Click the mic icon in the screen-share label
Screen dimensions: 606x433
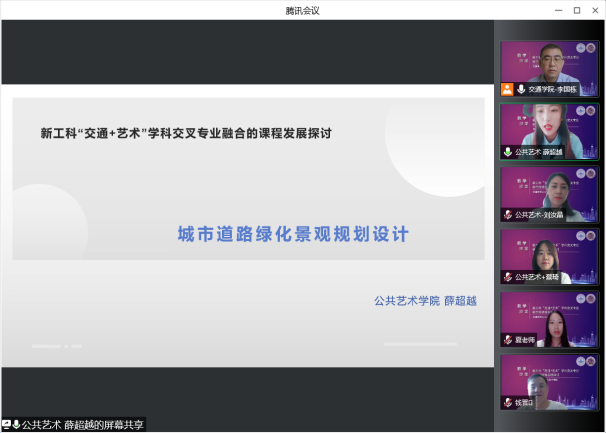[17, 424]
